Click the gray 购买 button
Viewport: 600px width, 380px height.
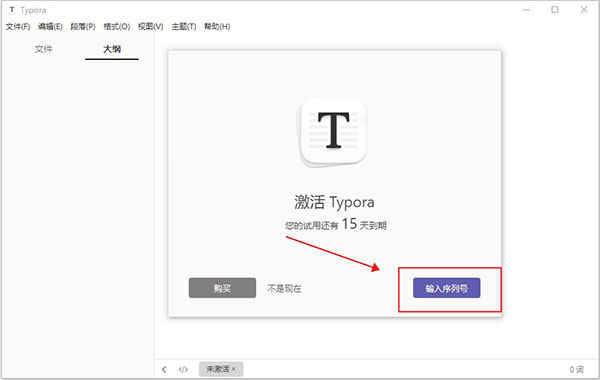tap(222, 288)
